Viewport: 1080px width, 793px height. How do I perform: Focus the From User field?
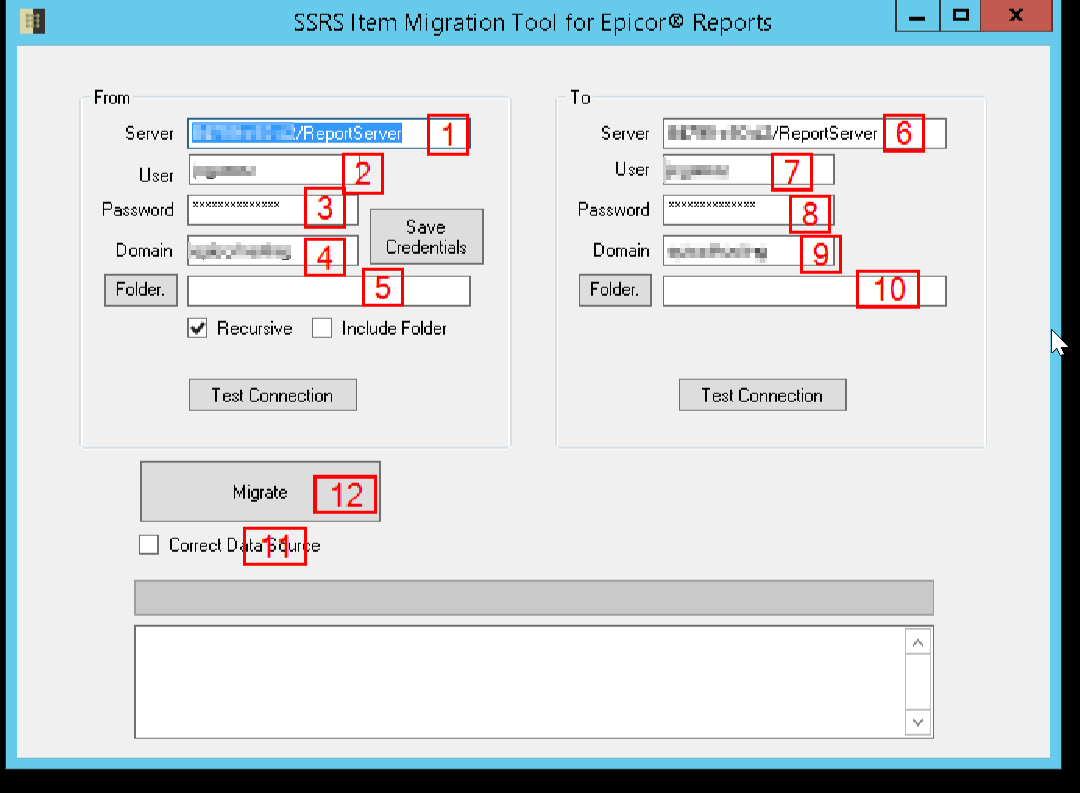274,170
